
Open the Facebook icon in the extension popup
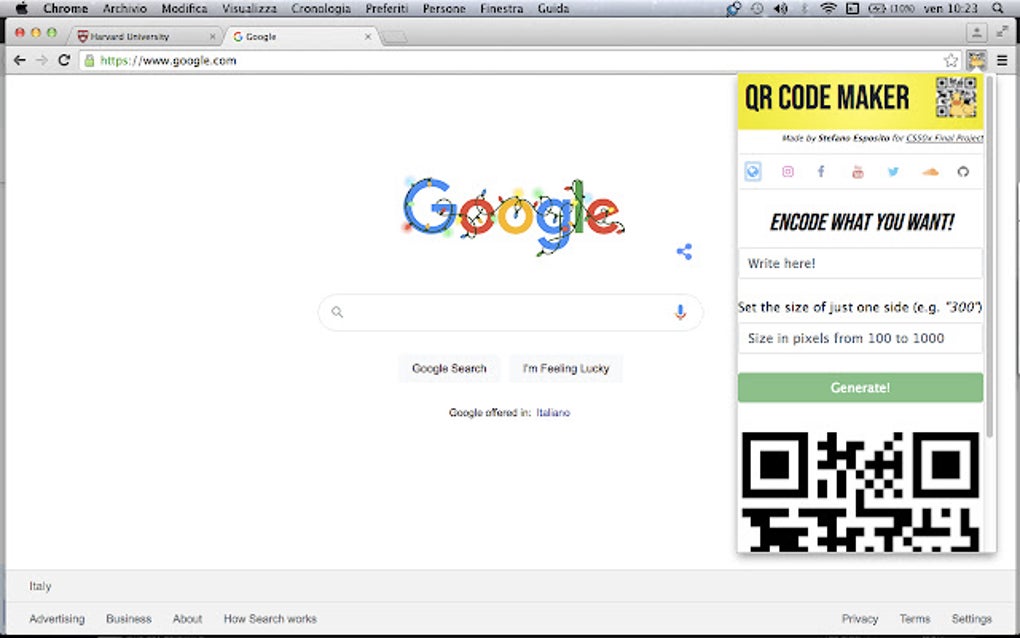[x=821, y=171]
